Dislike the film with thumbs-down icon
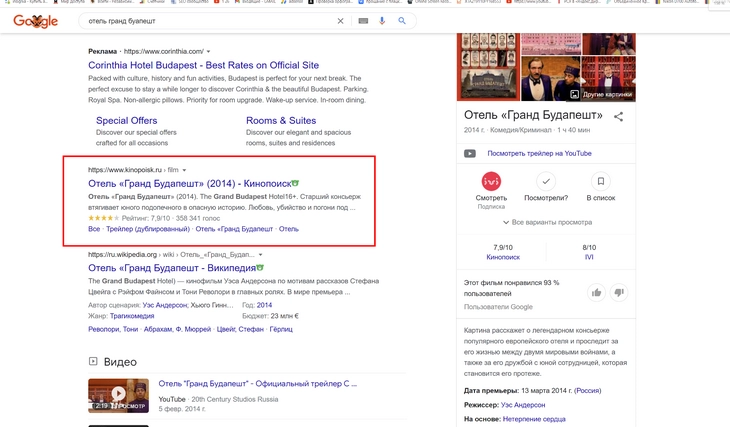 619,292
